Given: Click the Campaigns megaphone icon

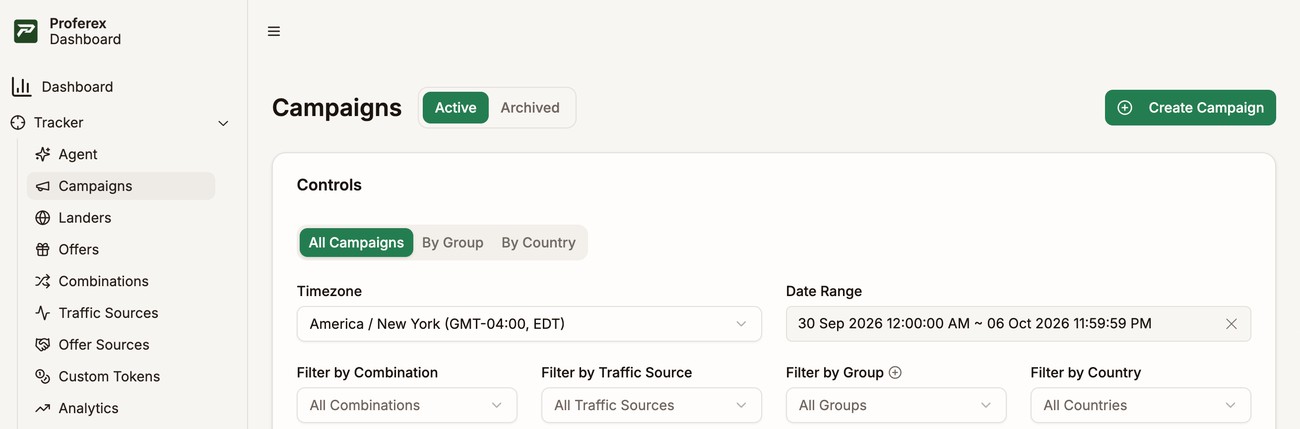Looking at the screenshot, I should pyautogui.click(x=42, y=186).
